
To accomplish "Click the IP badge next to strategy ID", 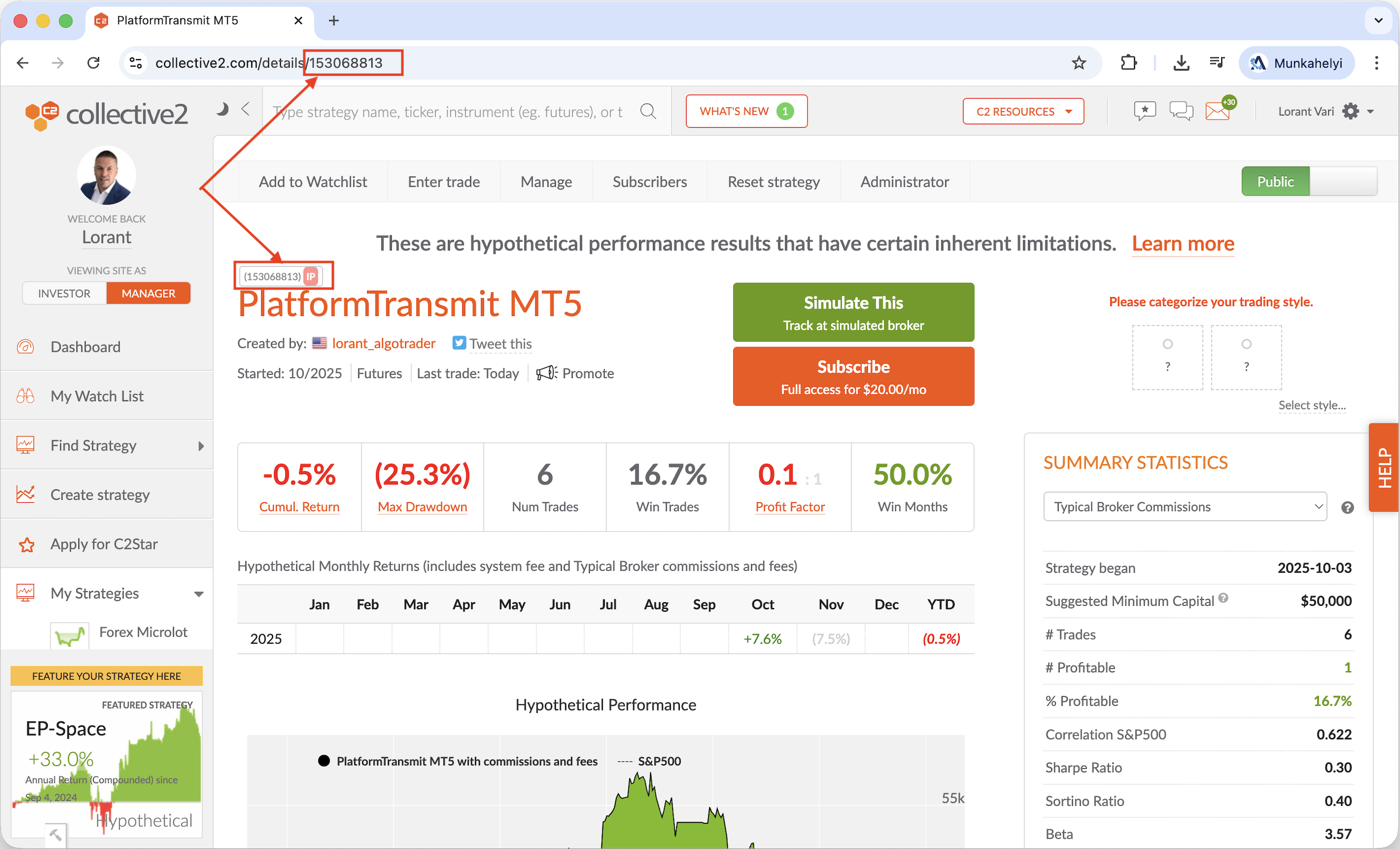I will [311, 276].
